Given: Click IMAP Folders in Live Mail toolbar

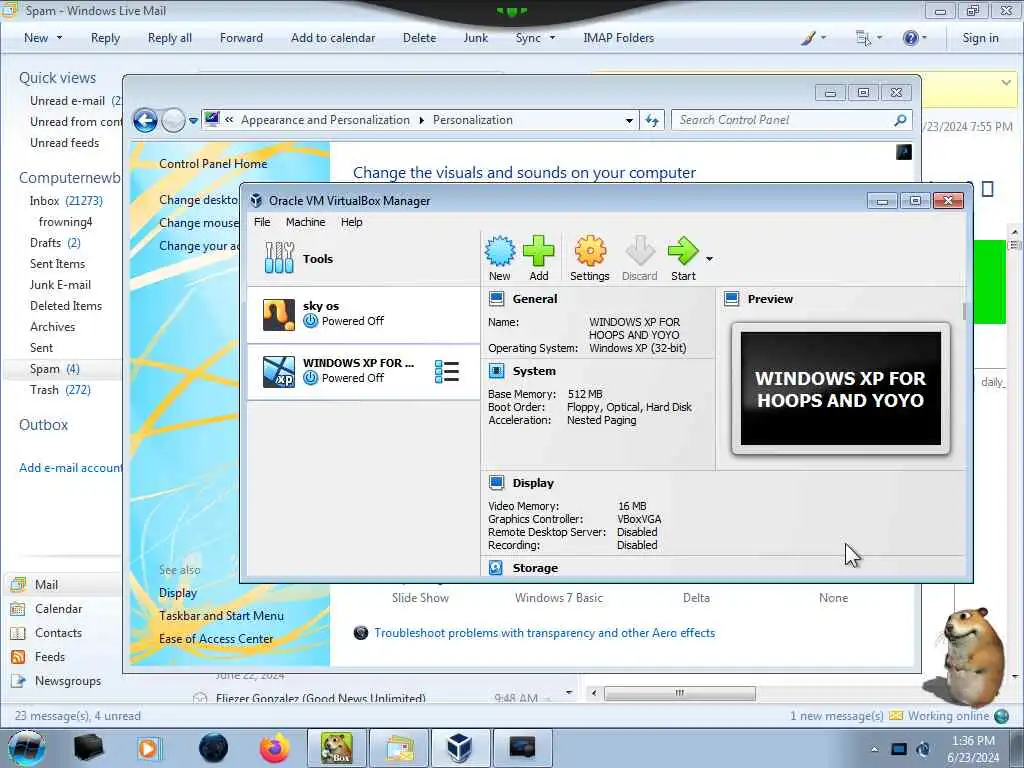Looking at the screenshot, I should click(618, 38).
